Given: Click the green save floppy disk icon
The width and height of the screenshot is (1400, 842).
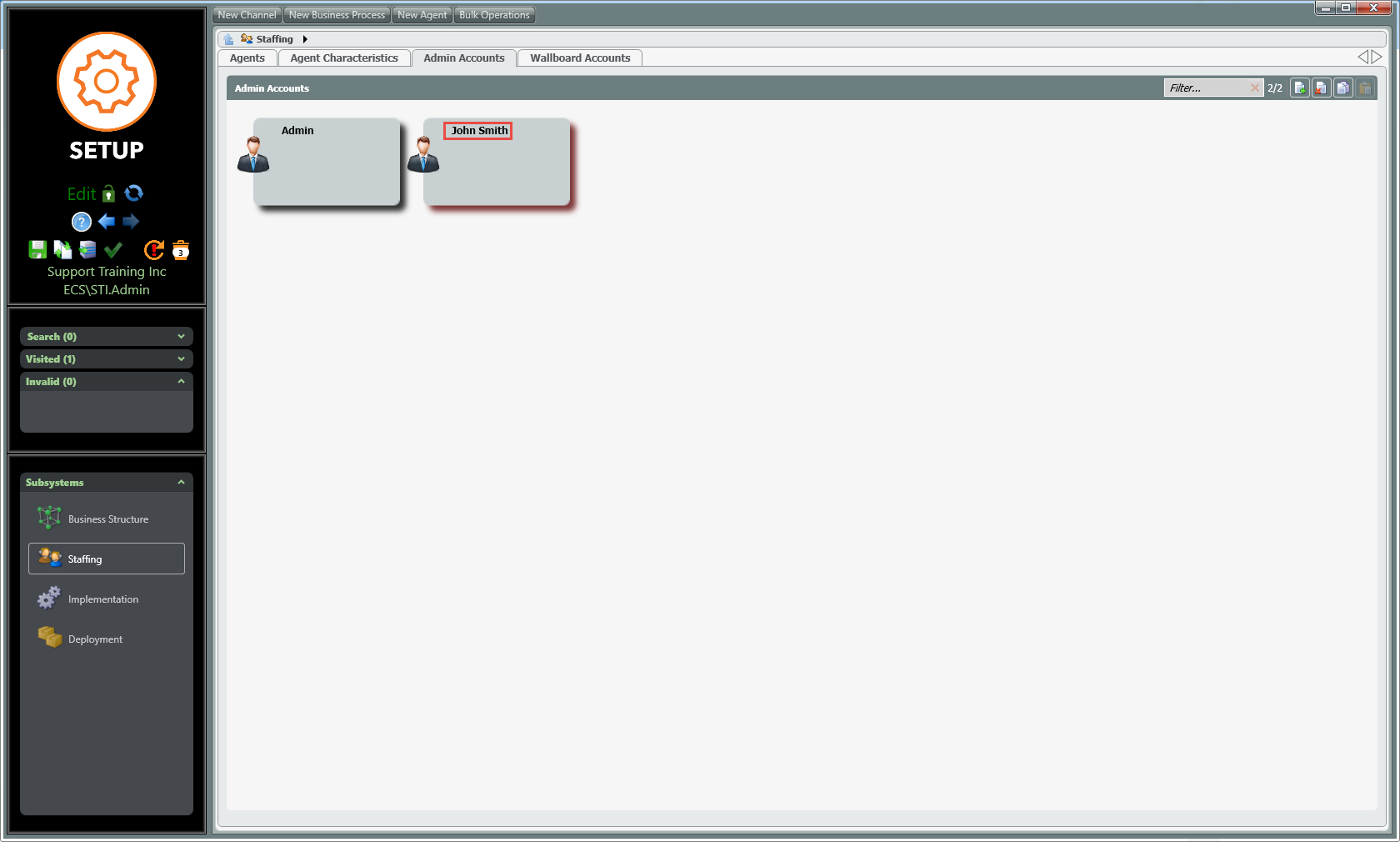Looking at the screenshot, I should click(37, 249).
